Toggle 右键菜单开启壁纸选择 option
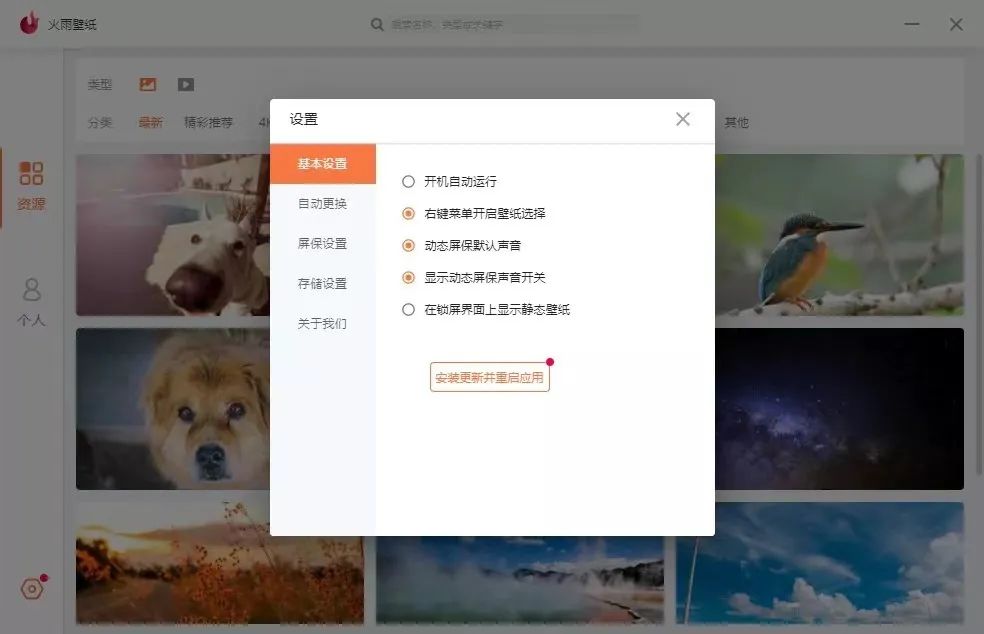 tap(409, 213)
